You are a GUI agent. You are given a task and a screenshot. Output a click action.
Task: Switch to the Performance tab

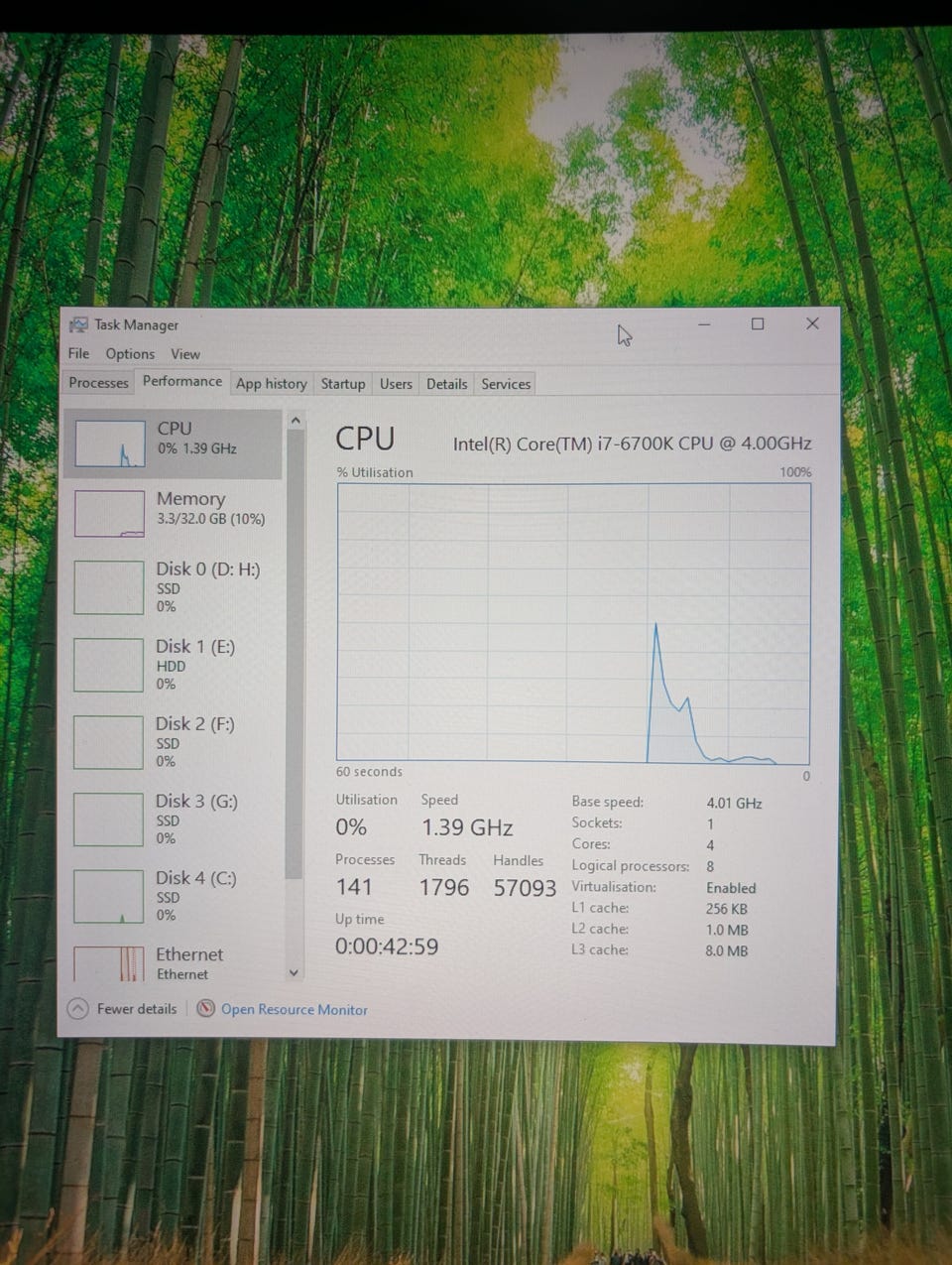pyautogui.click(x=182, y=381)
